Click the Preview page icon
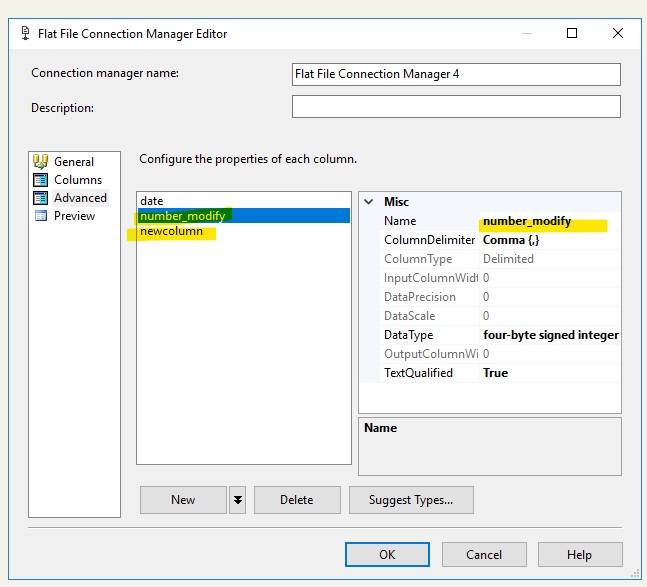This screenshot has width=647, height=587. [40, 216]
